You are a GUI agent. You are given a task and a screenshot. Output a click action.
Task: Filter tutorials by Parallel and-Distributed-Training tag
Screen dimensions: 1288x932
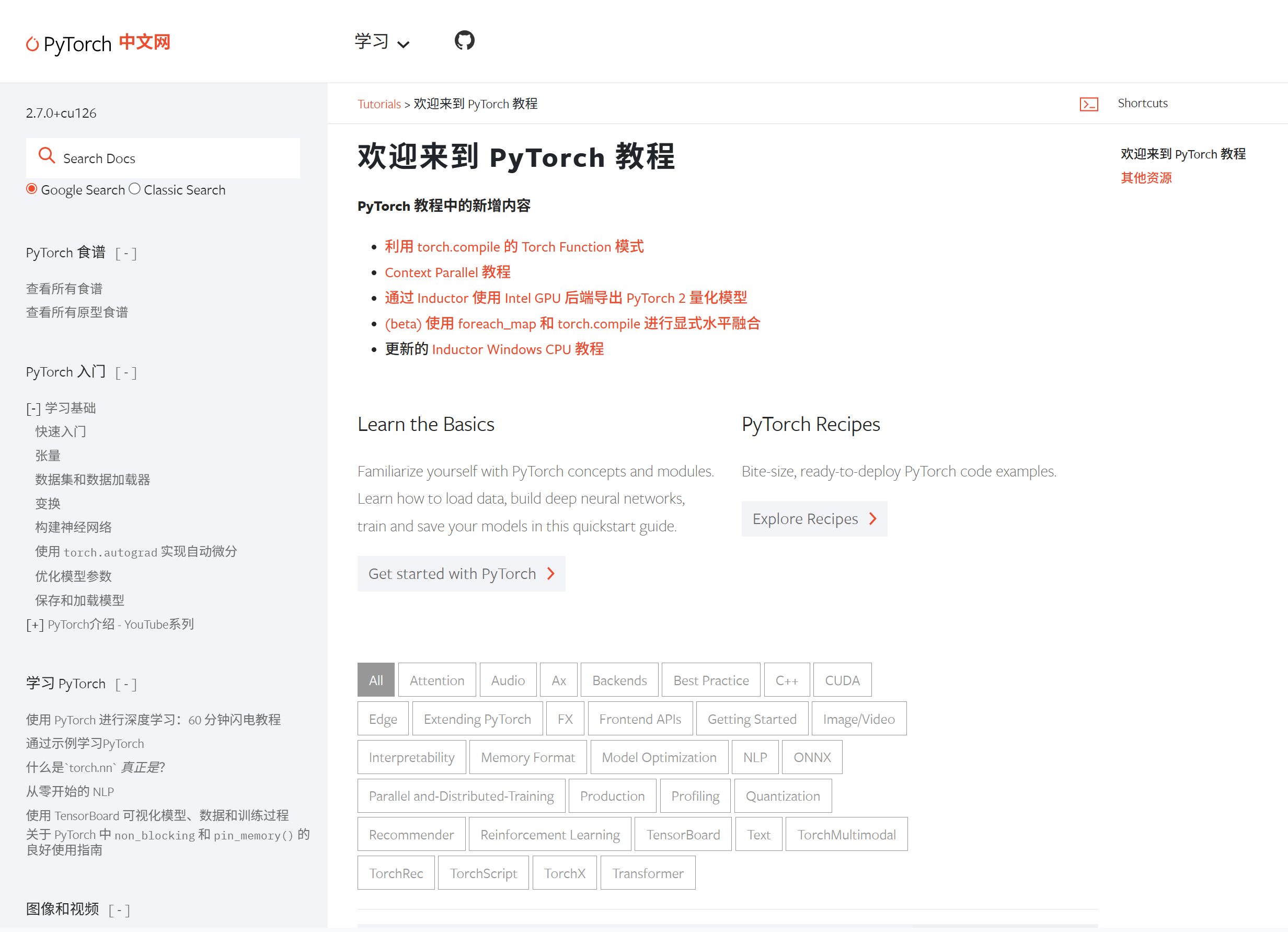[x=461, y=796]
